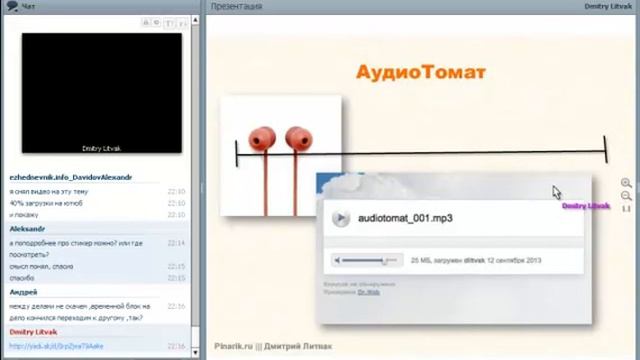640x360 pixels.
Task: Zoom out of the presentation with the magnifier minus
Action: click(x=626, y=196)
